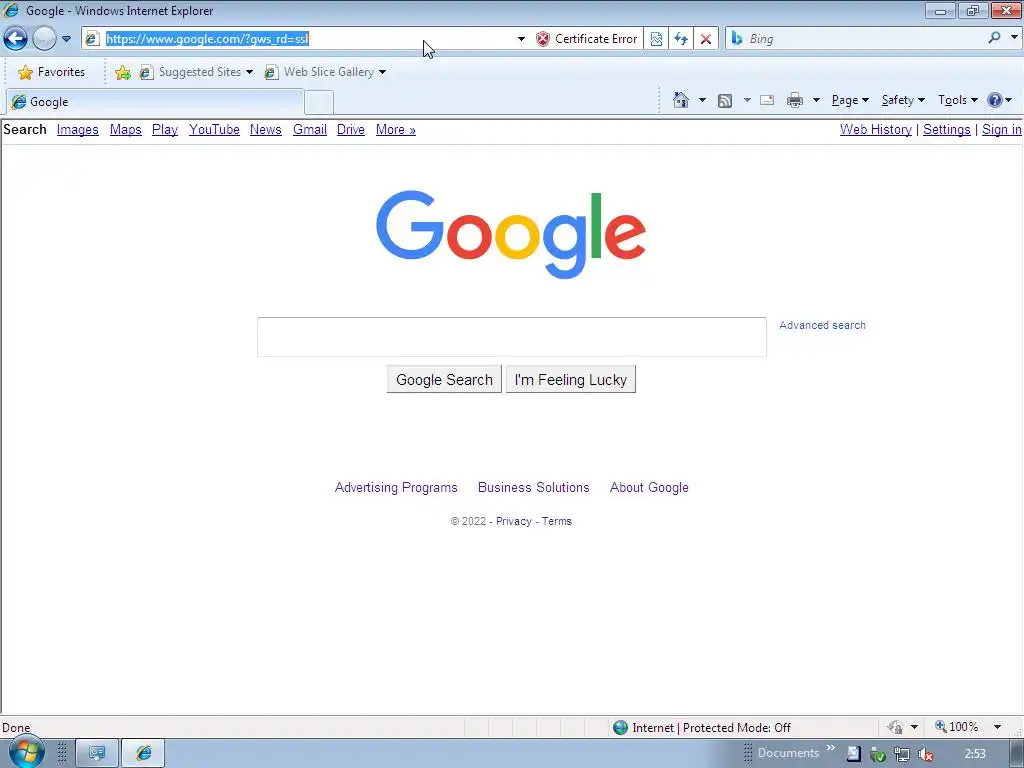This screenshot has height=768, width=1024.
Task: Open Google Settings link
Action: point(946,129)
